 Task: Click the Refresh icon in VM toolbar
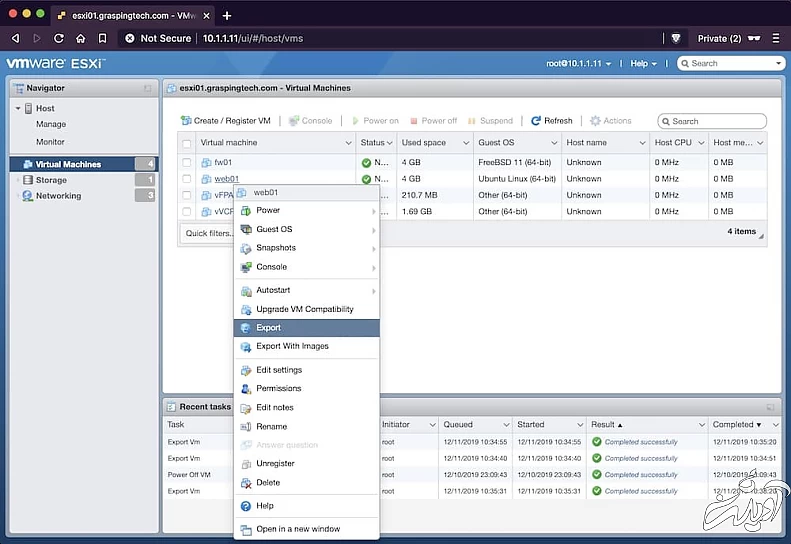point(536,121)
